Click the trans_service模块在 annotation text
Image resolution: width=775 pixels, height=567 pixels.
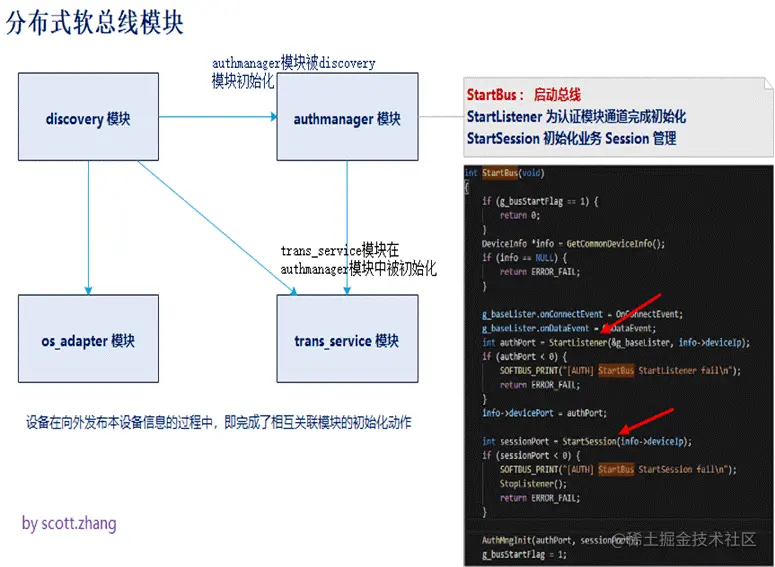[x=340, y=250]
